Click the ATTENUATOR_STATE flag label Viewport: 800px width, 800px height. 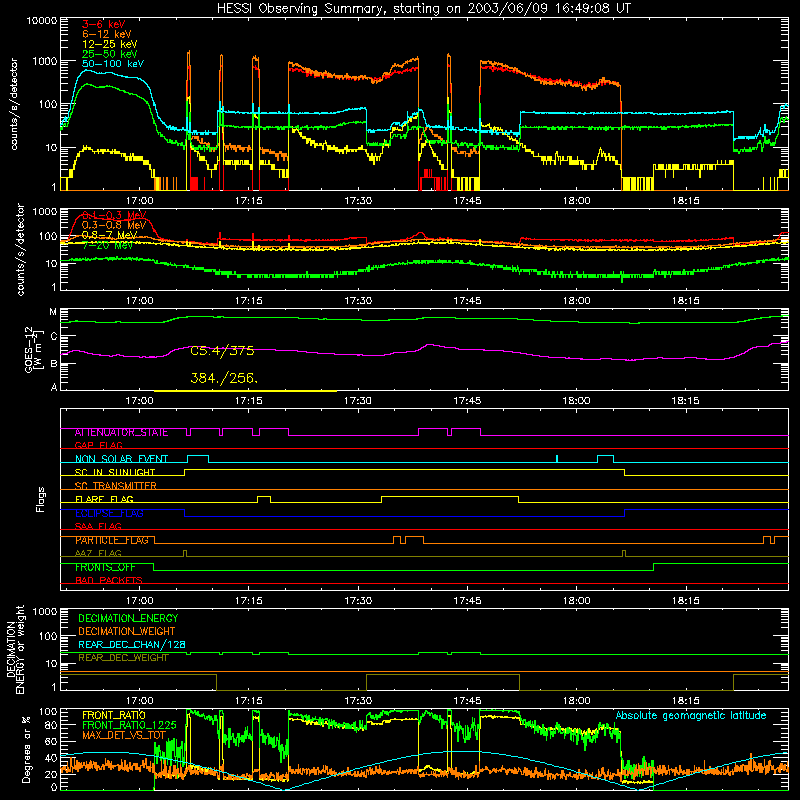pyautogui.click(x=121, y=433)
